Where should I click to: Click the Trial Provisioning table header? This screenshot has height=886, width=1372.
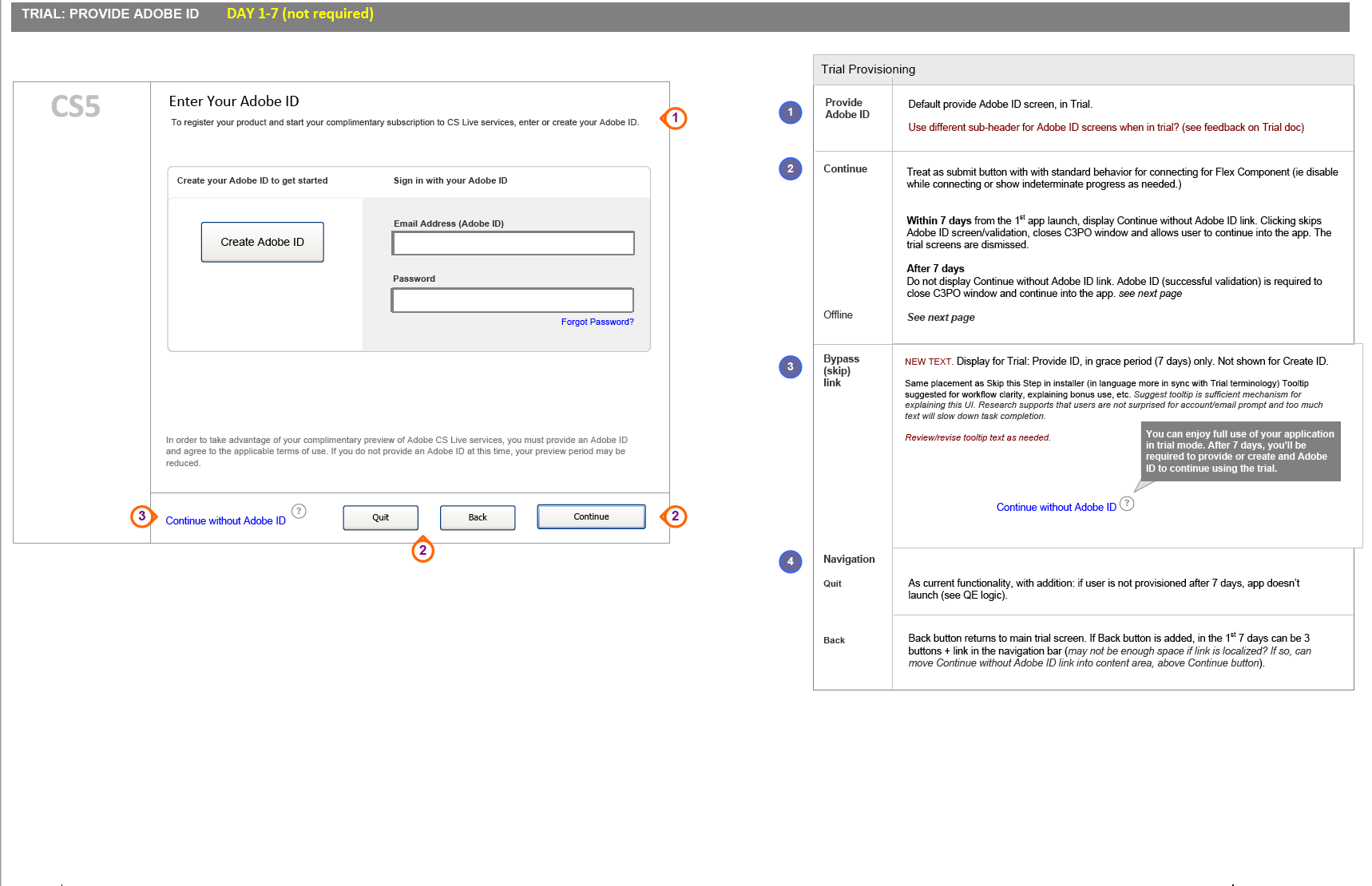(x=1083, y=69)
